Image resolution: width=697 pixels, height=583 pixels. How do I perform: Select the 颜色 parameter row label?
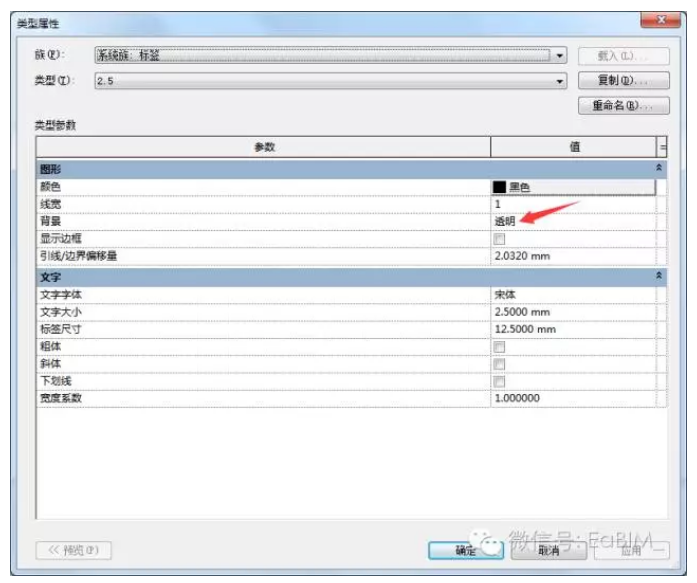[50, 187]
